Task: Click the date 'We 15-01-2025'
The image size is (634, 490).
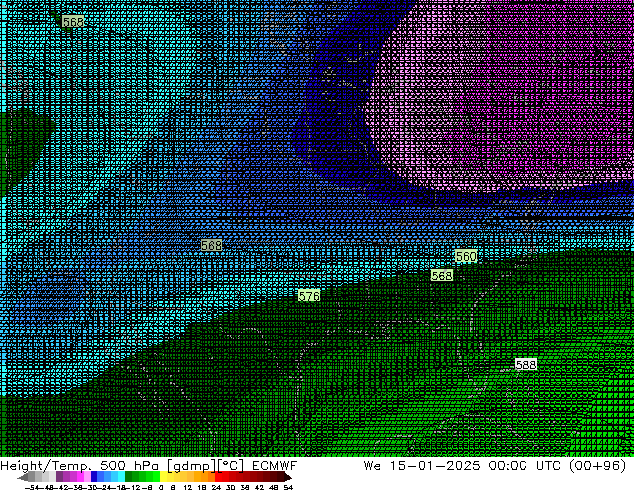Action: tap(422, 466)
